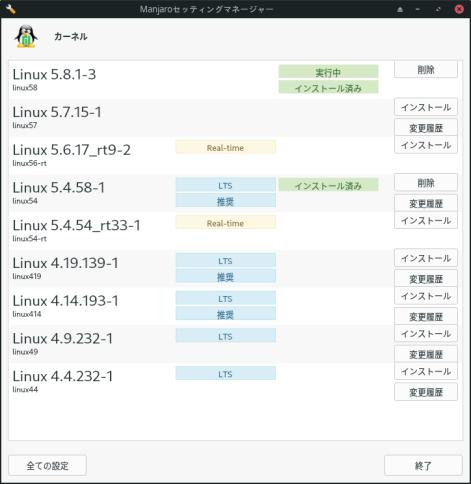Click package name linux49
This screenshot has width=471, height=484.
tap(25, 352)
